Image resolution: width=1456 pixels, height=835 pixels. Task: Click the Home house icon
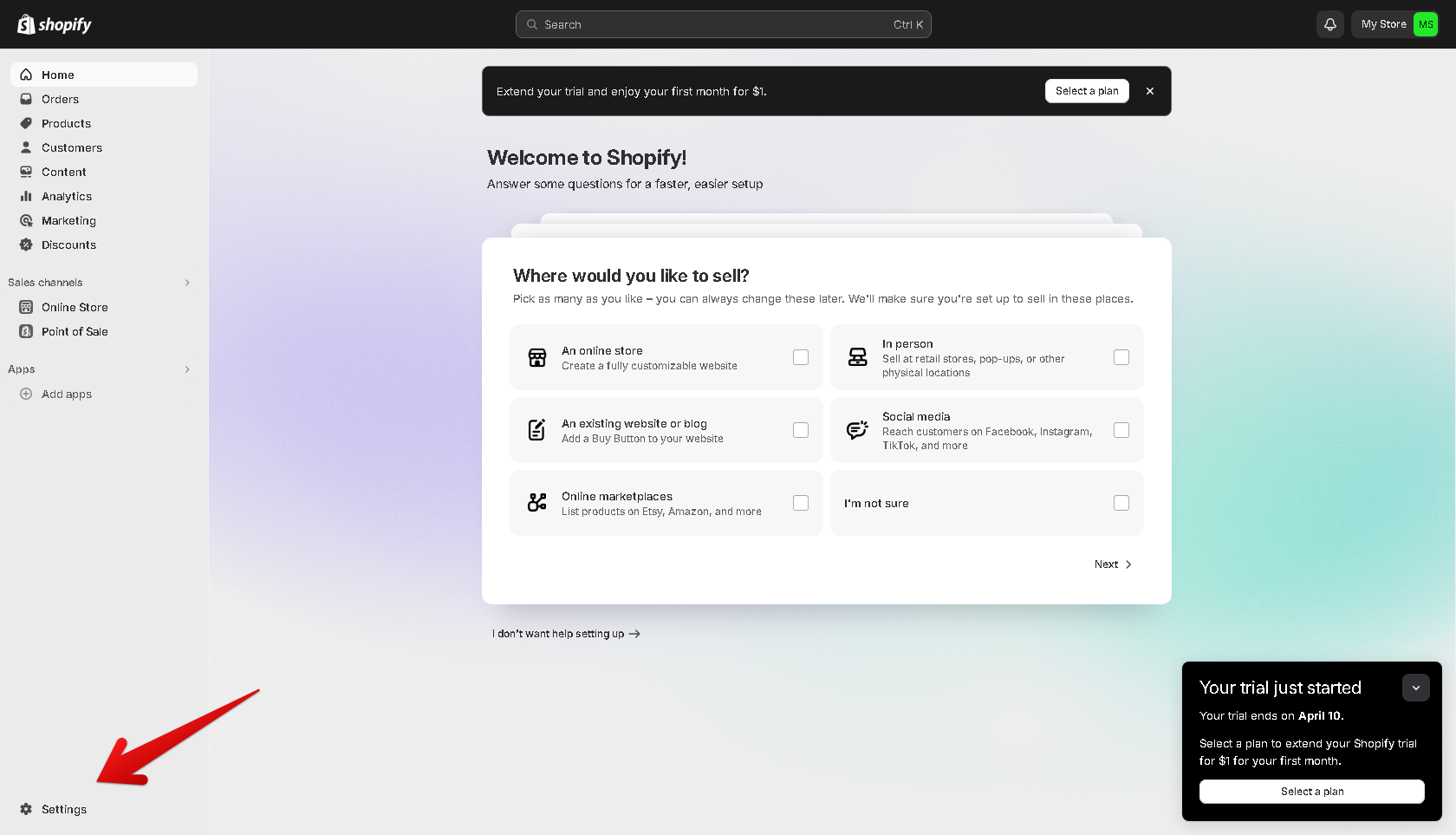click(26, 75)
